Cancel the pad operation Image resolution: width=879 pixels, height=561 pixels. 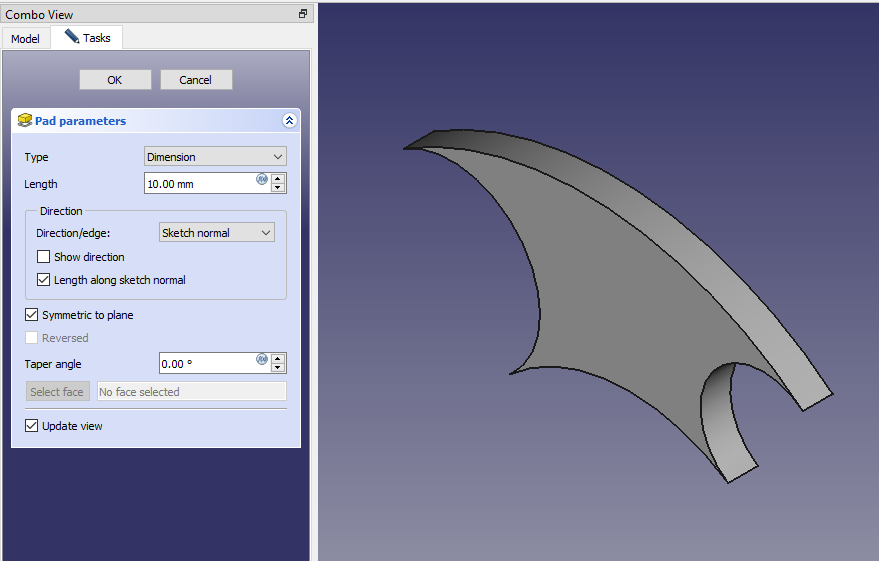196,80
